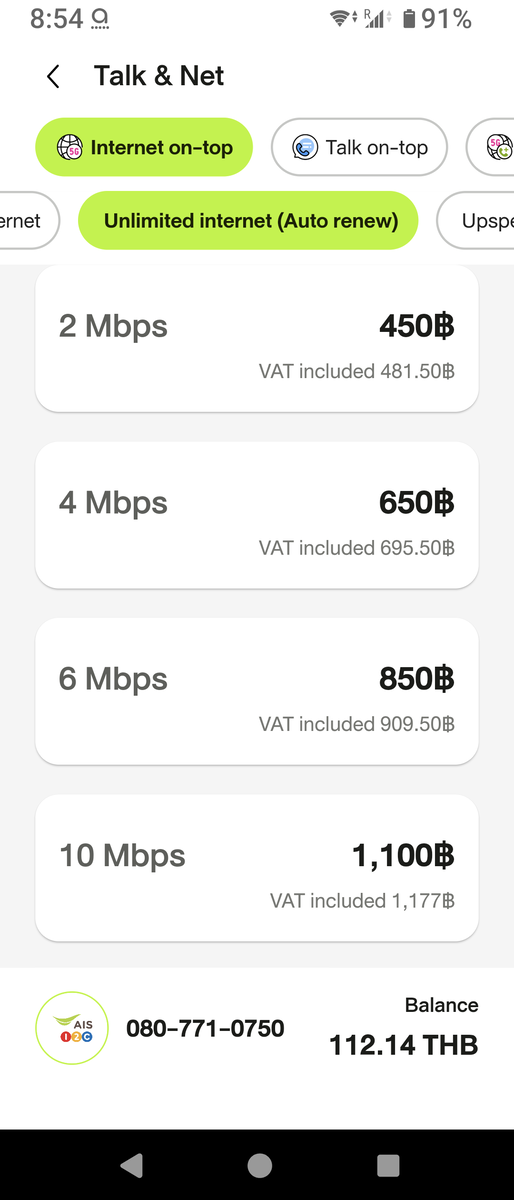Tap the Android home circle button
The image size is (514, 1200).
[x=259, y=1165]
